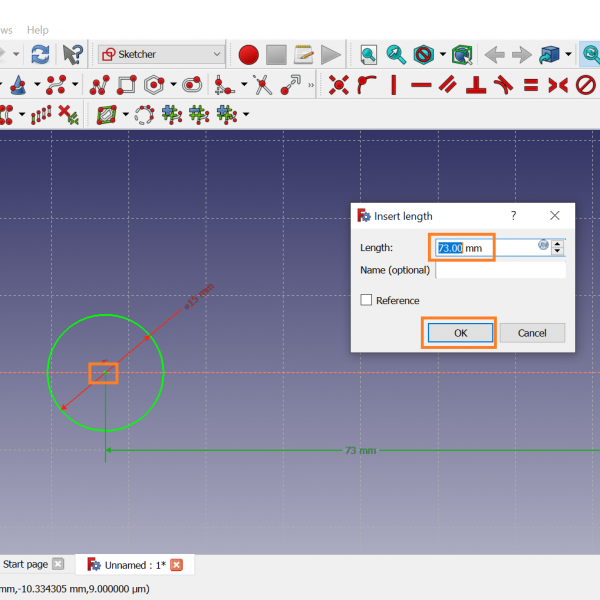
Task: Select the create polyline tool
Action: tap(100, 85)
